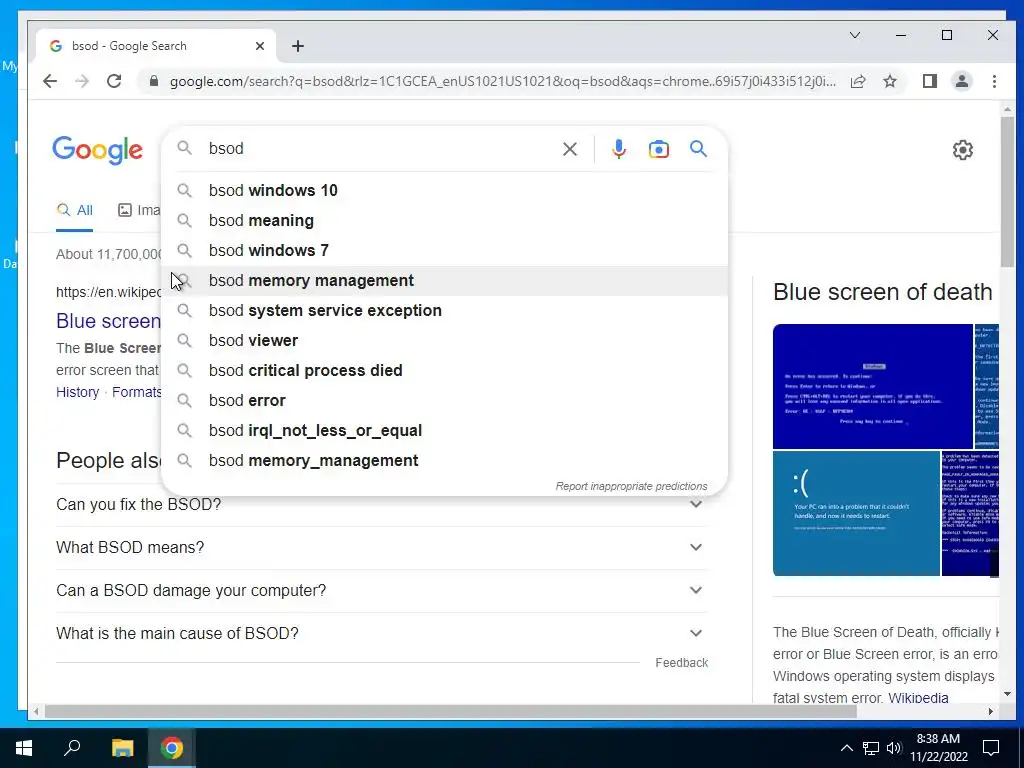Reload the page with the refresh icon
Viewport: 1024px width, 768px height.
114,81
